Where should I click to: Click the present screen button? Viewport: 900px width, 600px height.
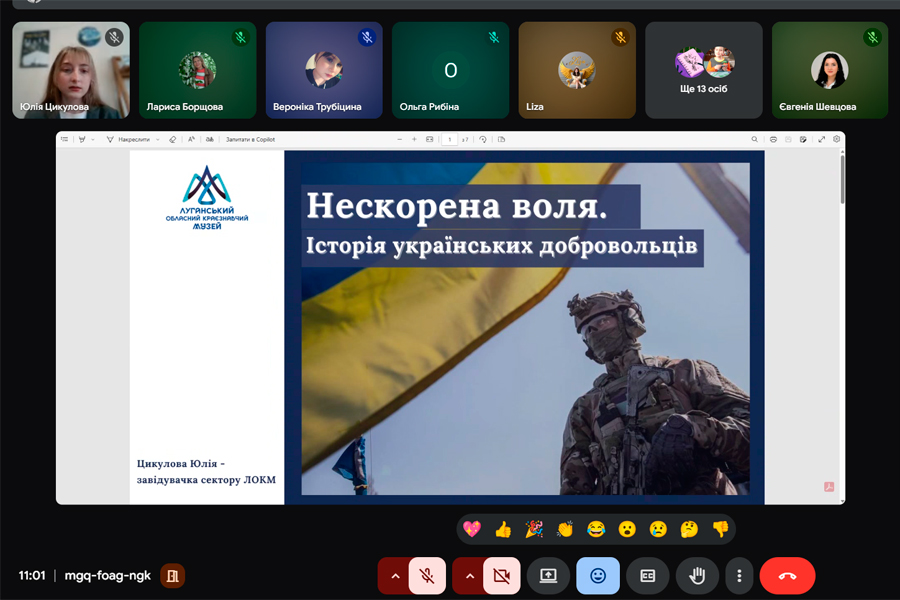click(548, 576)
